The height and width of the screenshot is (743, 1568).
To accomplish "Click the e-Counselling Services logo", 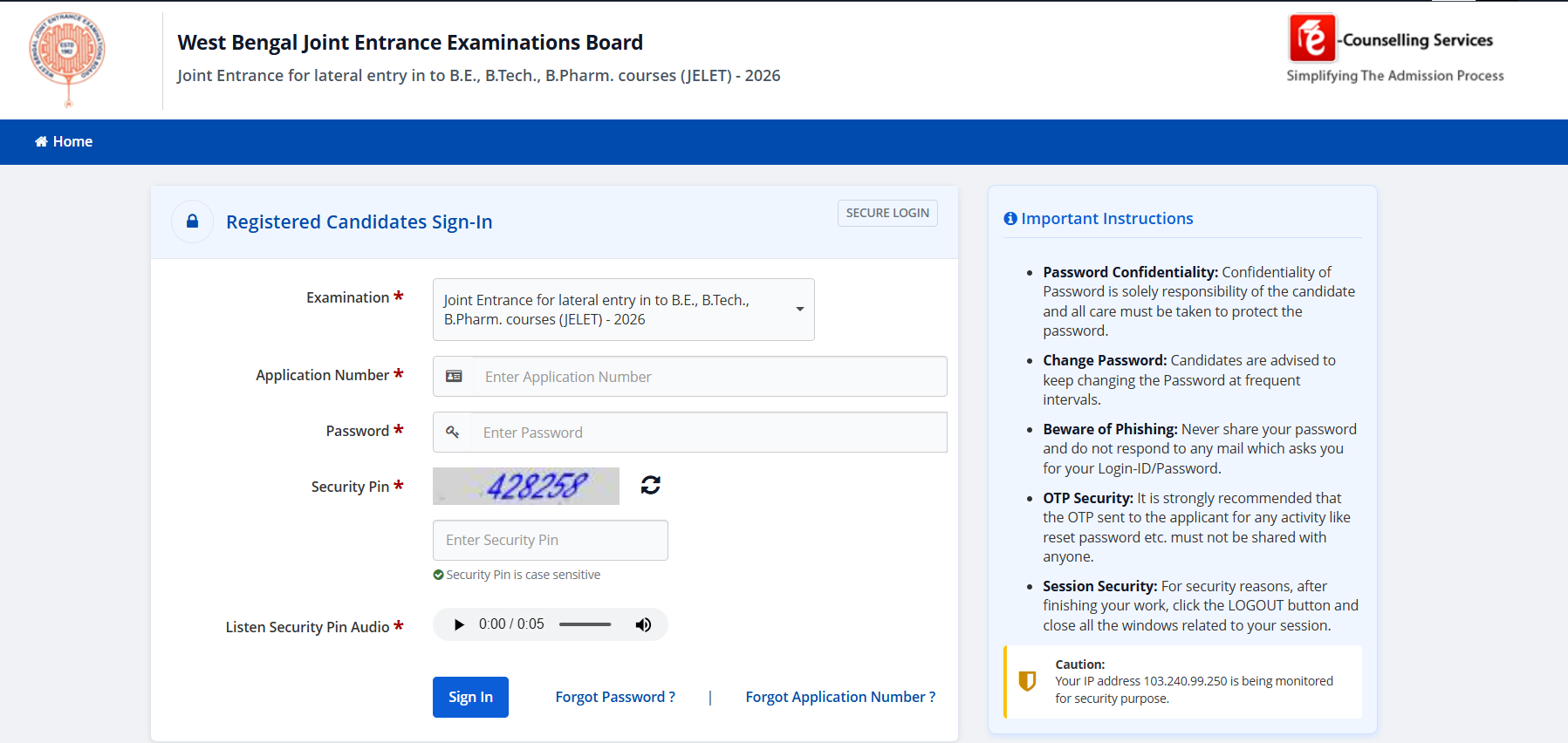I will click(x=1394, y=49).
